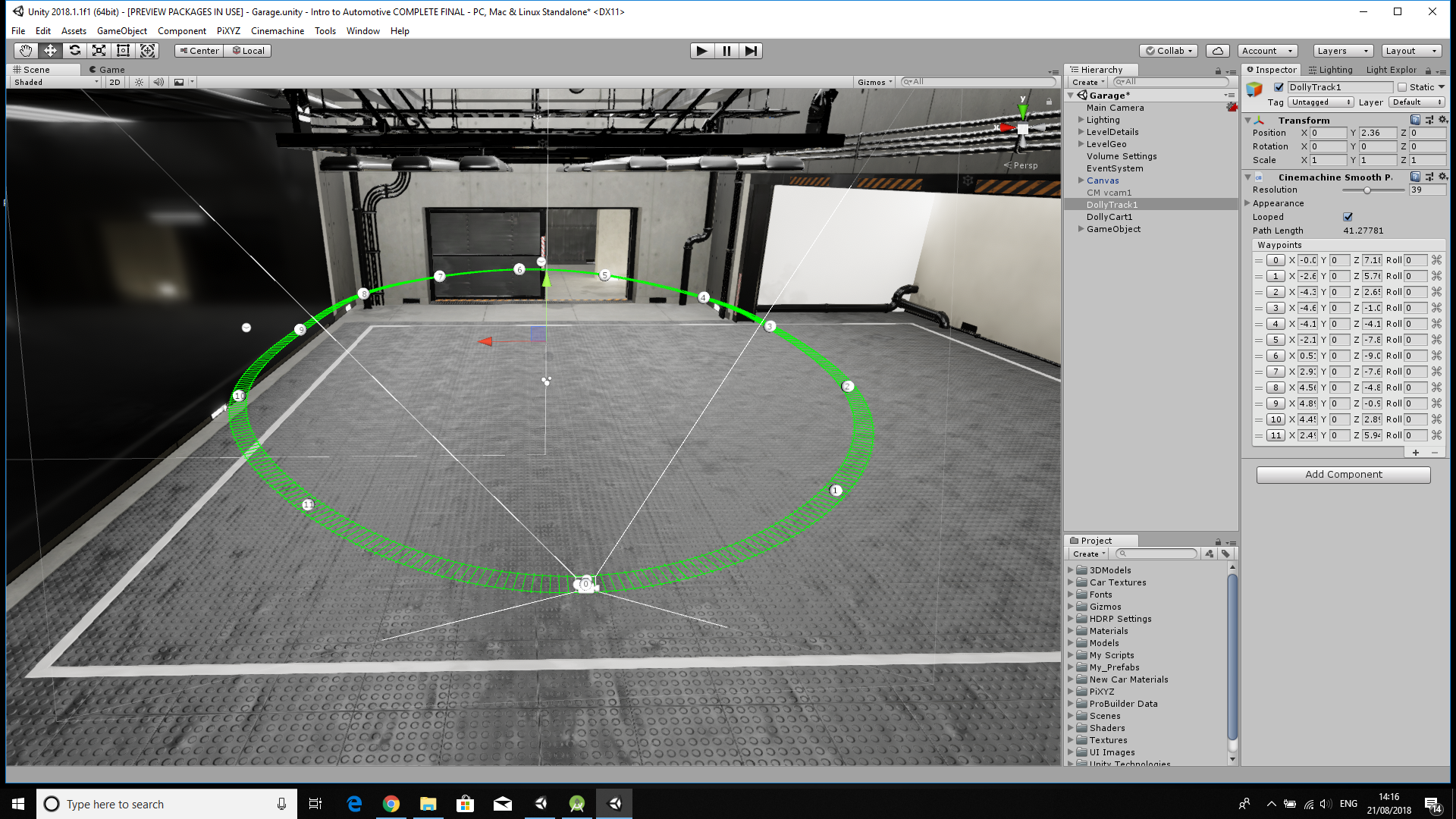The width and height of the screenshot is (1456, 819).
Task: Toggle the Looped checkbox
Action: click(x=1348, y=217)
